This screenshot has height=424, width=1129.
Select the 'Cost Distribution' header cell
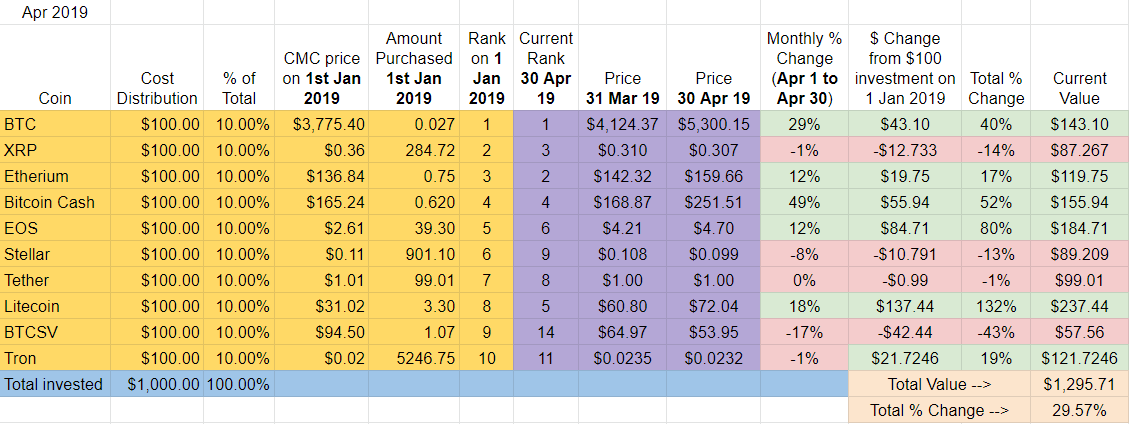pyautogui.click(x=157, y=68)
